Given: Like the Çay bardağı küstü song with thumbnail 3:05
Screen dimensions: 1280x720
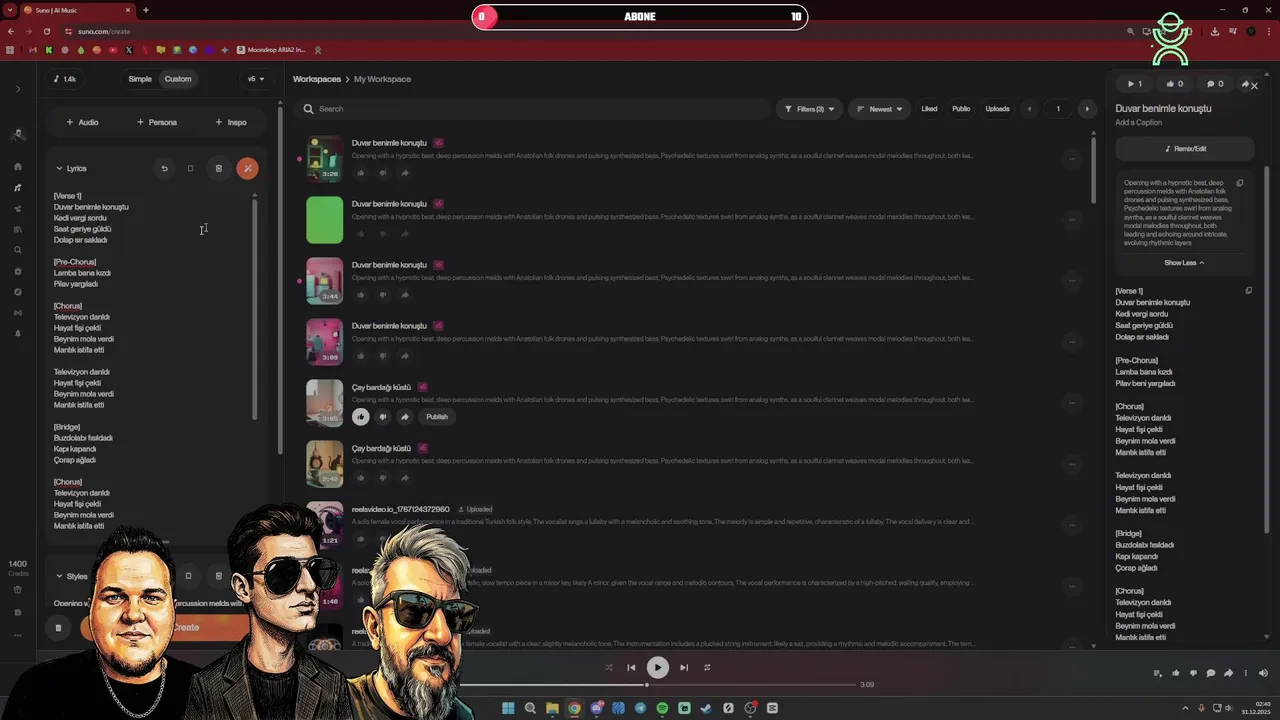Looking at the screenshot, I should 361,416.
